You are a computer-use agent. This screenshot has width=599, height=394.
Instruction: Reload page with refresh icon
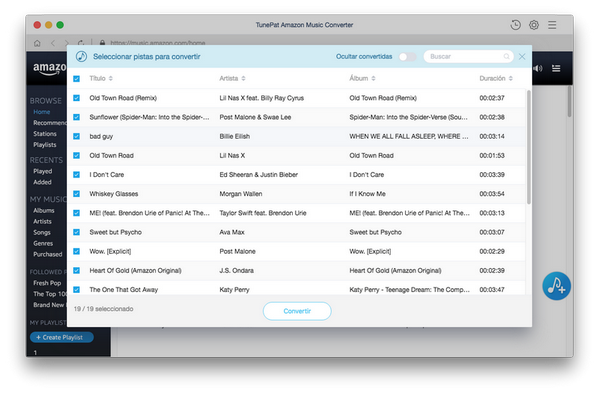(x=81, y=43)
